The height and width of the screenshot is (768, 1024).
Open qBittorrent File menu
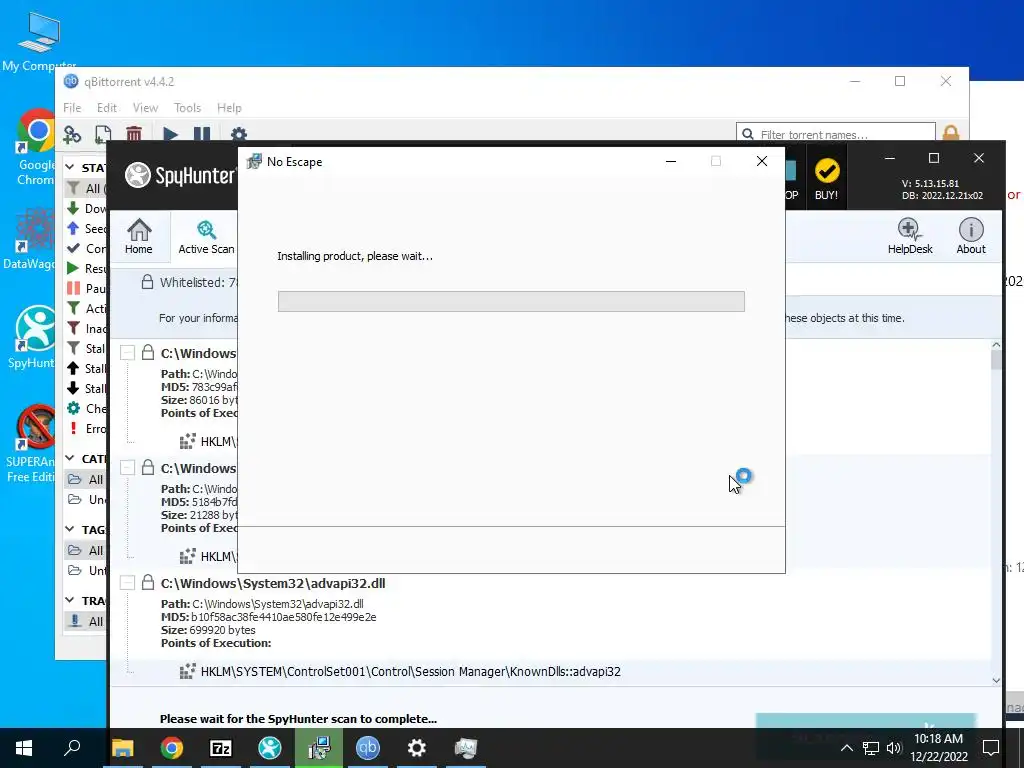point(72,108)
